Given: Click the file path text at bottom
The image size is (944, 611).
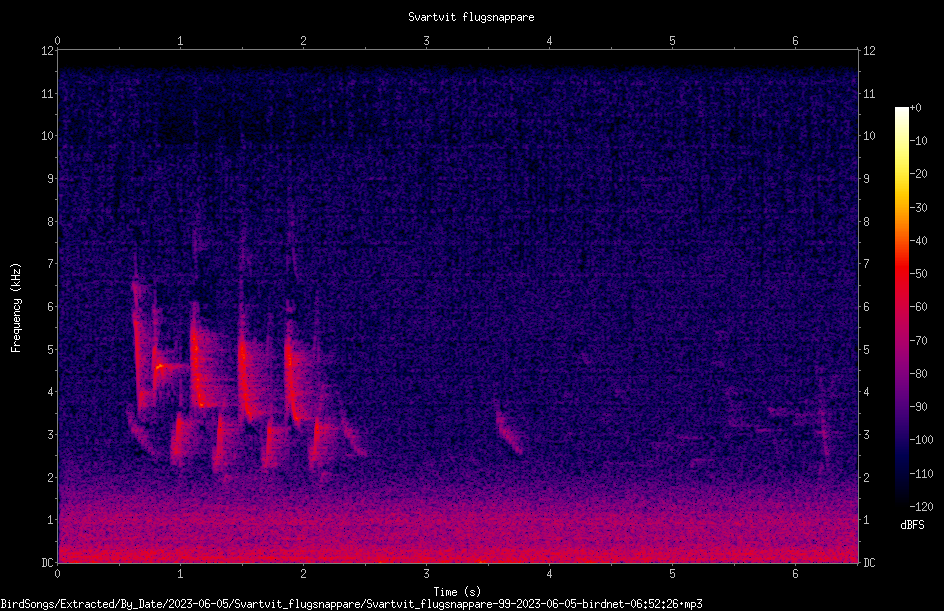Looking at the screenshot, I should (352, 604).
